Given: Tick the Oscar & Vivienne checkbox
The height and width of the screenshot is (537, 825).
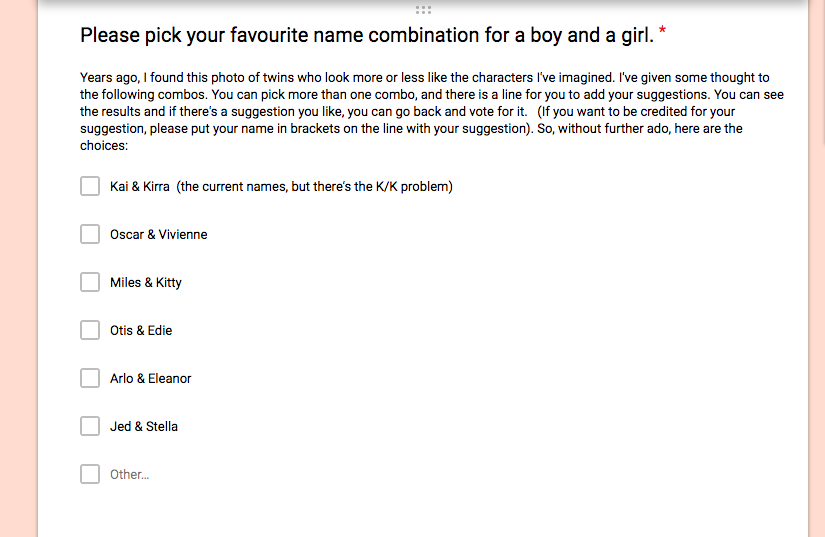Looking at the screenshot, I should click(x=90, y=234).
